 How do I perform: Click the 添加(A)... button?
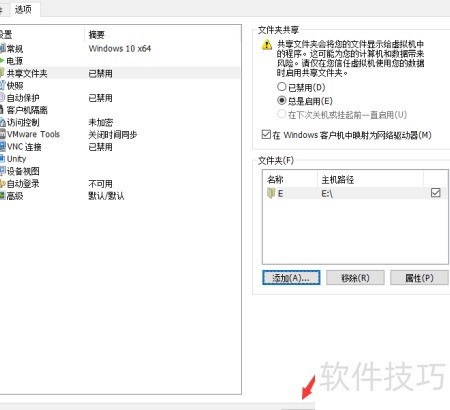tap(291, 278)
